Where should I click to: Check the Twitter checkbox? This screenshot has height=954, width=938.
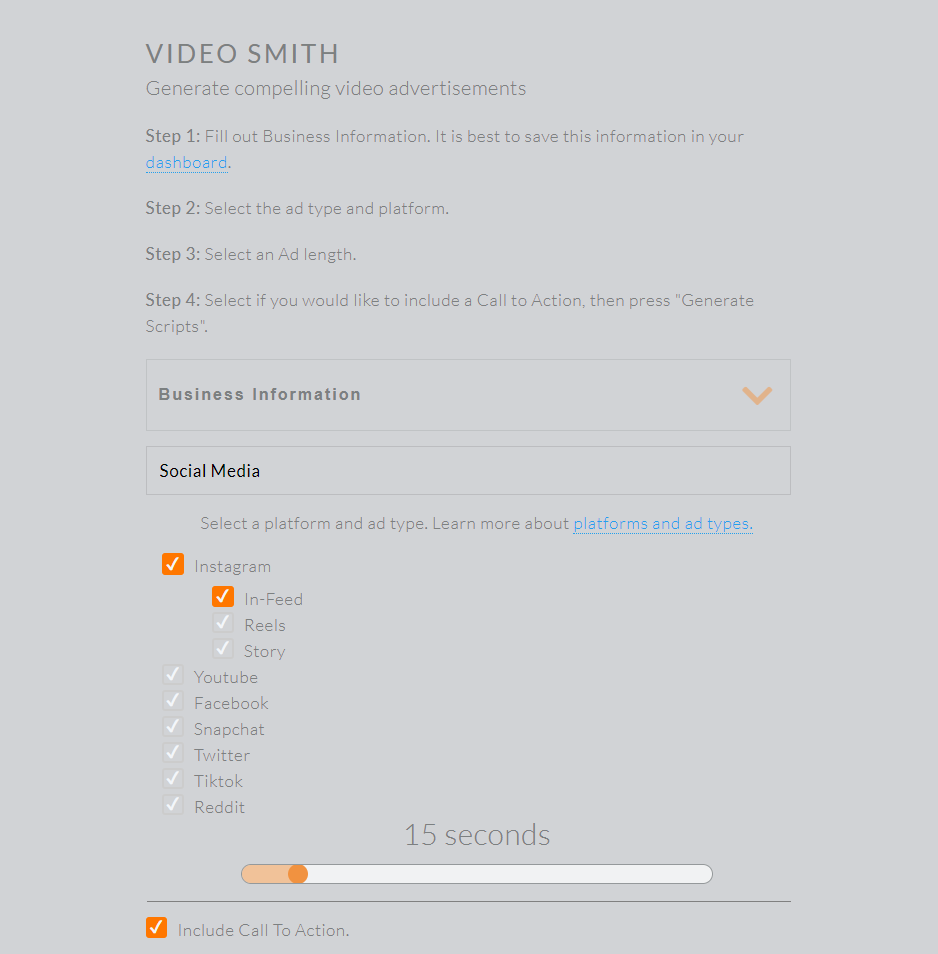click(x=173, y=753)
